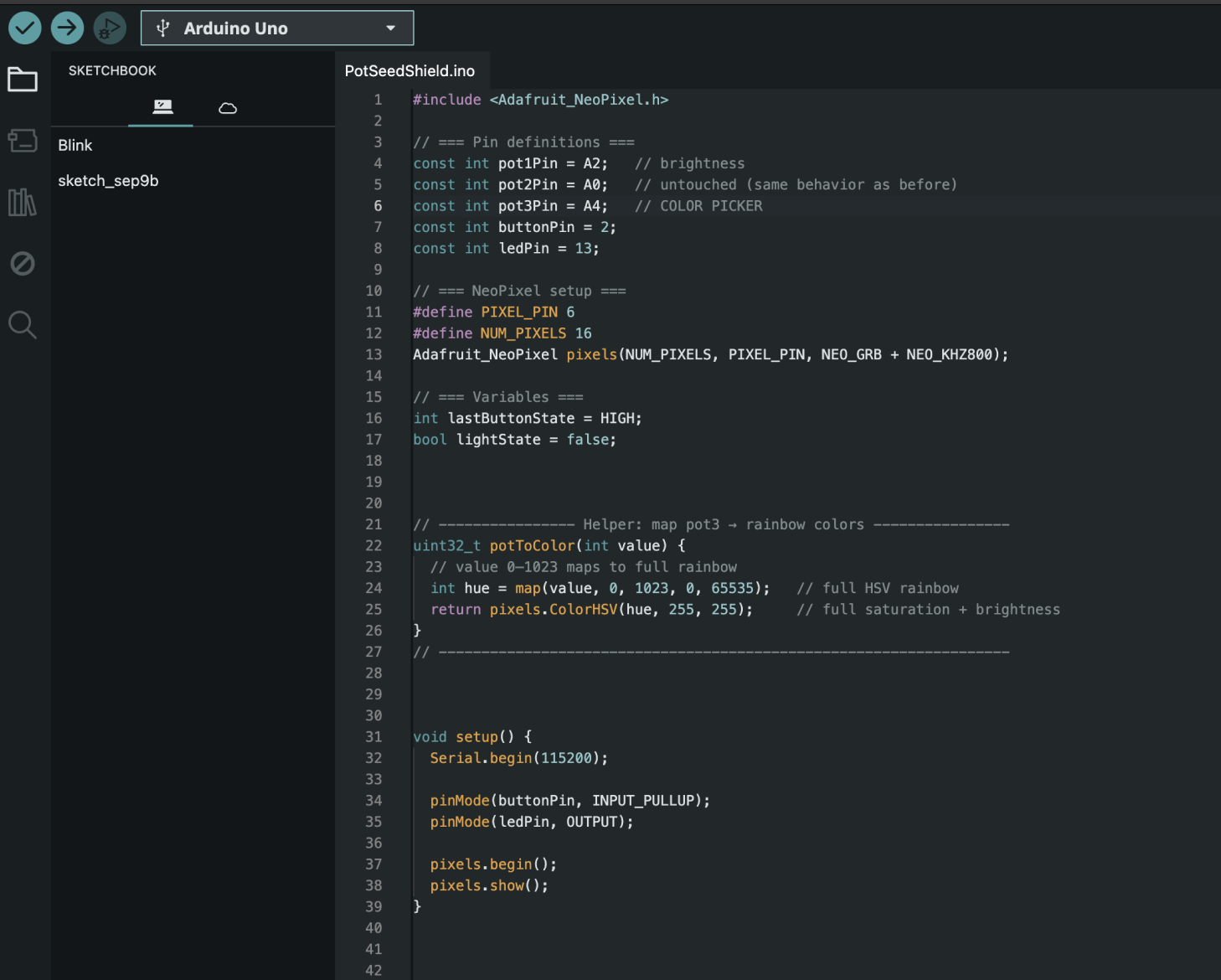1221x980 pixels.
Task: Switch to the Cloud Sketchbook tab
Action: [228, 108]
